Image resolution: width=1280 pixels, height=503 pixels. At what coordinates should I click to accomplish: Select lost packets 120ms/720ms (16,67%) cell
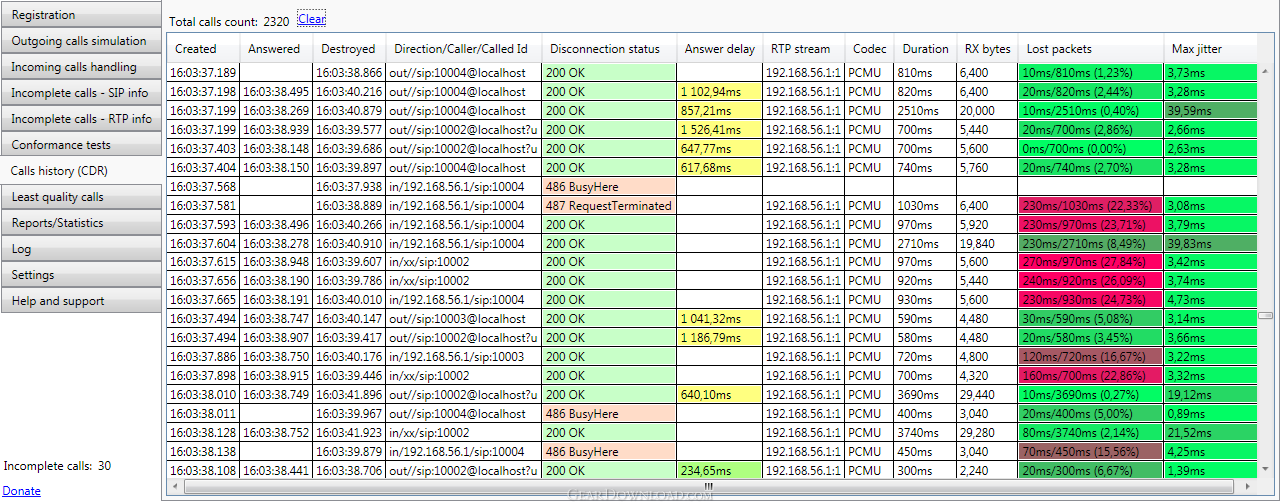point(1090,356)
